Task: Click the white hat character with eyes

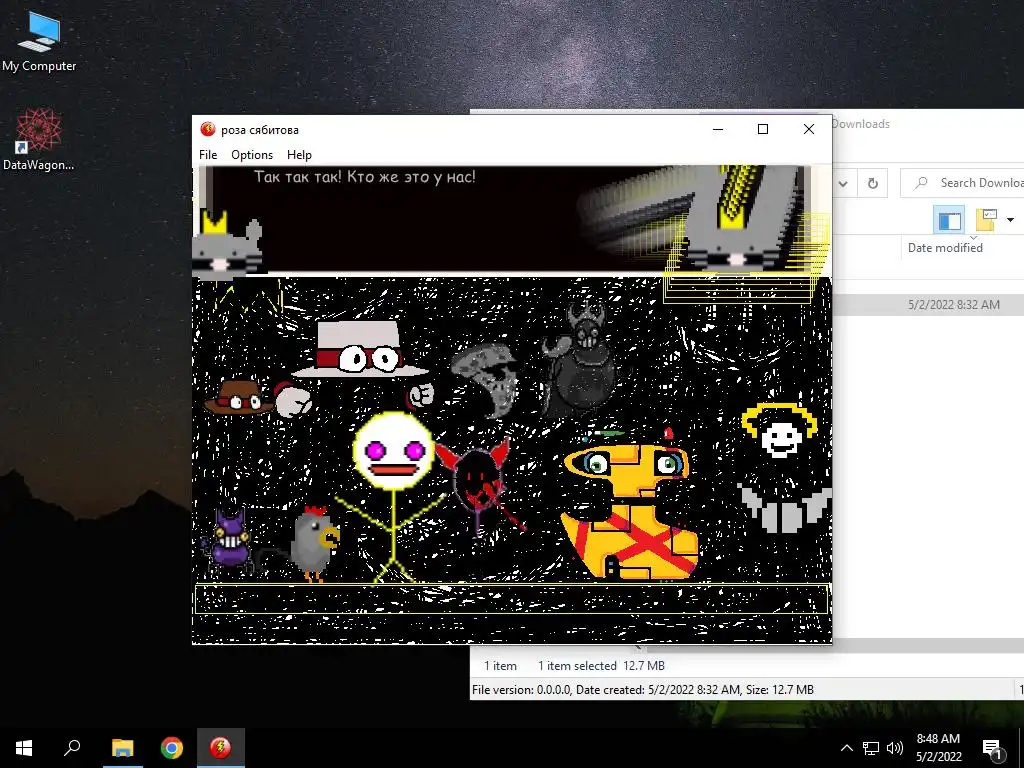Action: tap(359, 349)
